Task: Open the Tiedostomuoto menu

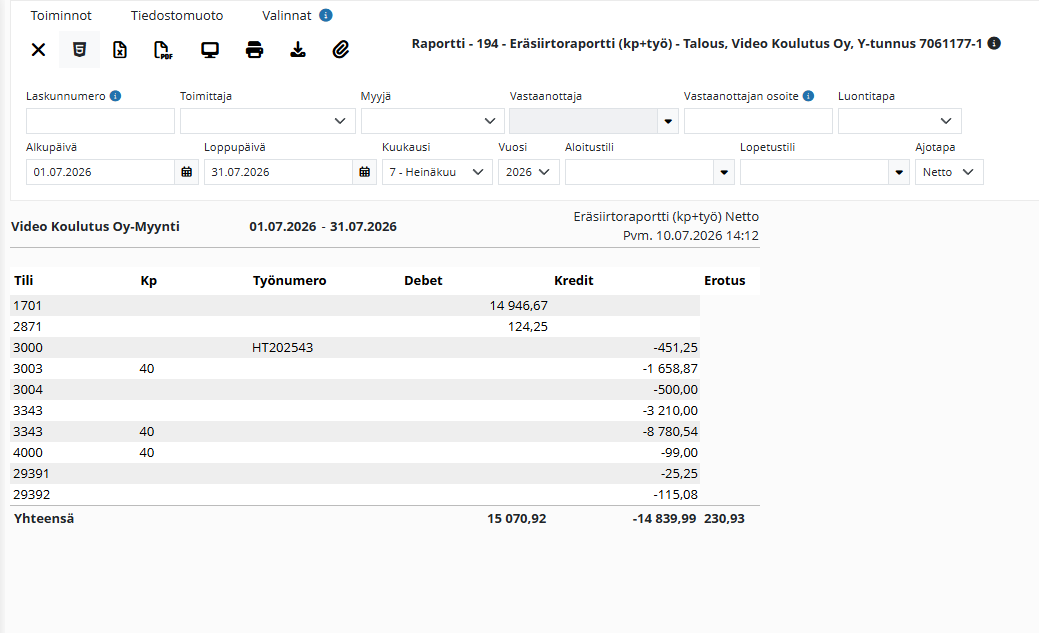Action: (x=177, y=15)
